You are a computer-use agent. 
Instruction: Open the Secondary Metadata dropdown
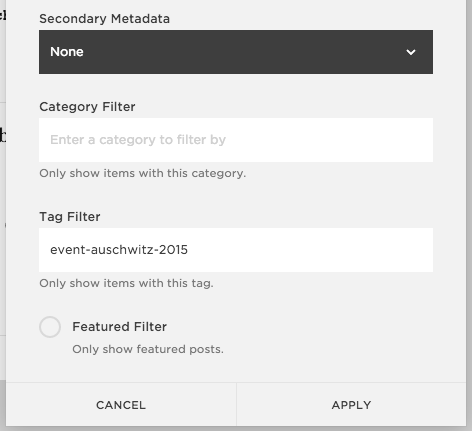[236, 52]
